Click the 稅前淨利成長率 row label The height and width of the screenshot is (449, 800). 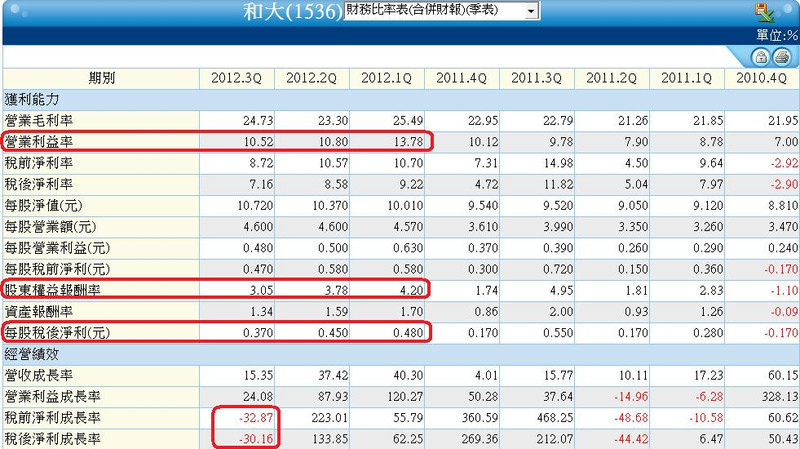pyautogui.click(x=53, y=418)
